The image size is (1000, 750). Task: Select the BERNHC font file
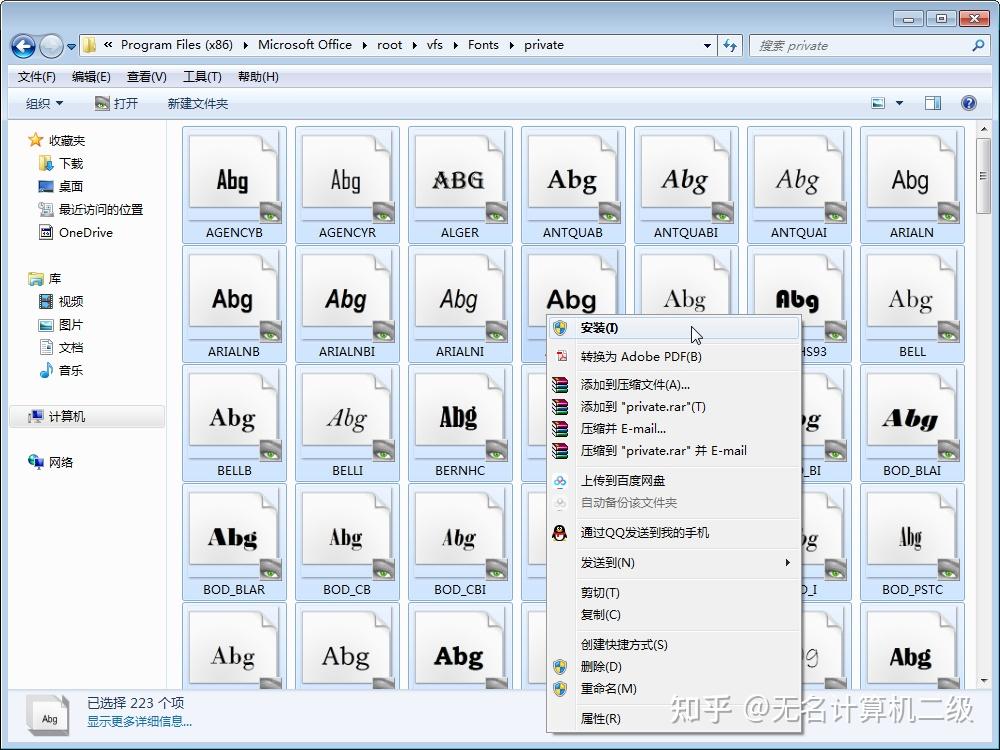[460, 423]
